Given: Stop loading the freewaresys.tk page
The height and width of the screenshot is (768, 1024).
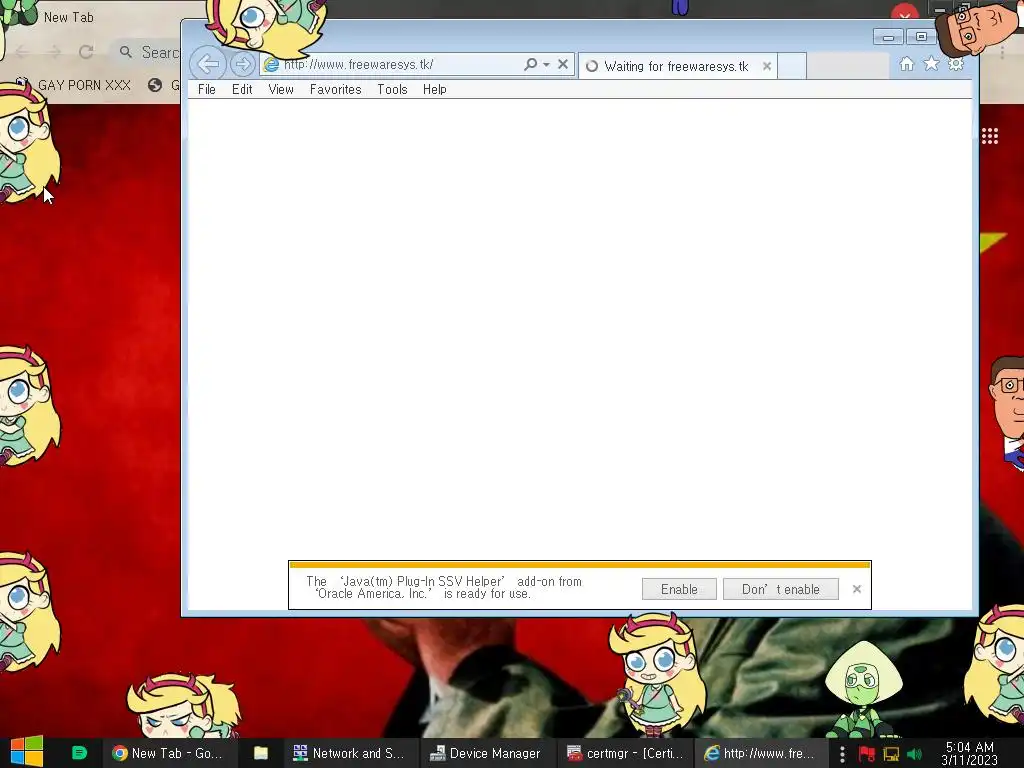Looking at the screenshot, I should pyautogui.click(x=563, y=64).
